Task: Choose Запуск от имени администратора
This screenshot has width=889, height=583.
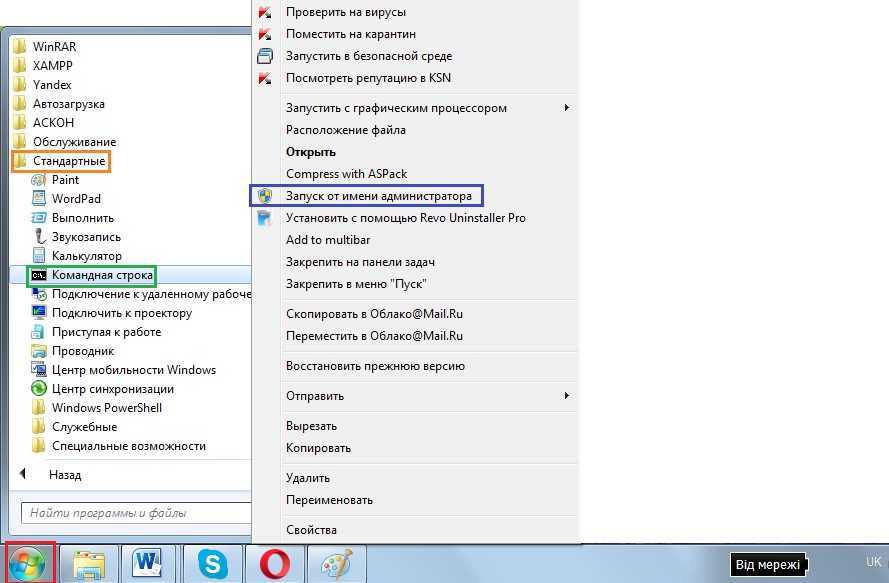Action: click(x=378, y=196)
